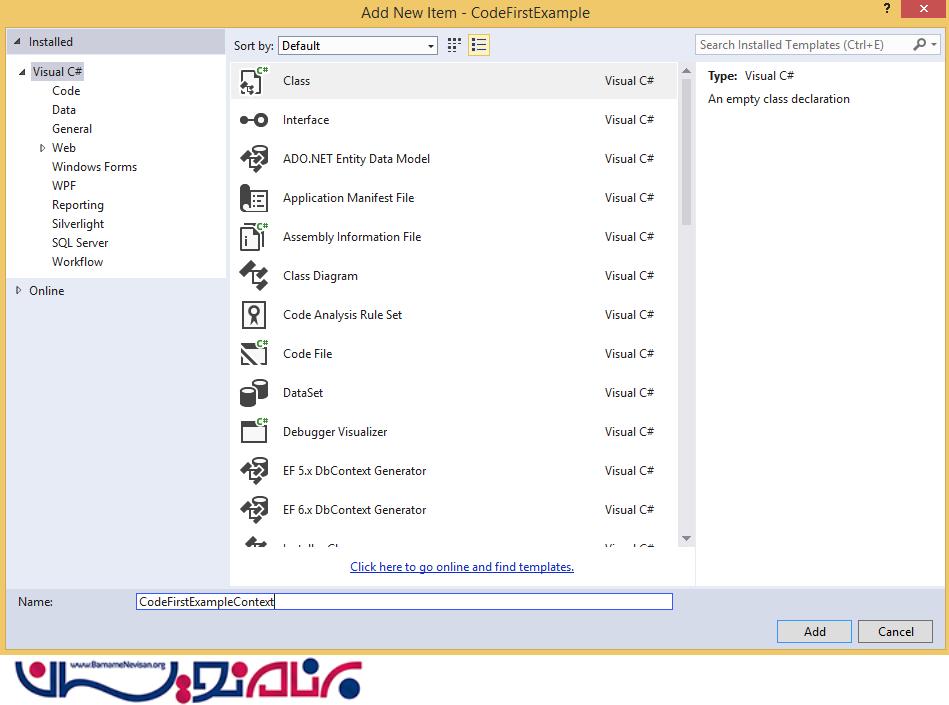The width and height of the screenshot is (949, 705).
Task: Click into the Name text field
Action: tap(404, 601)
